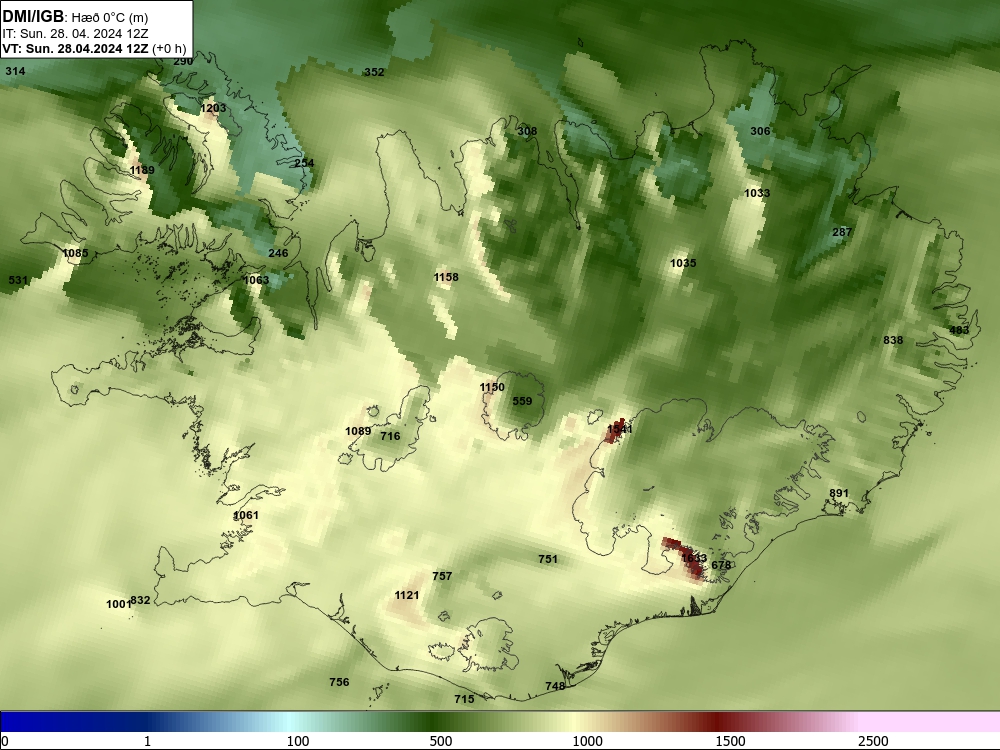Viewport: 1000px width, 750px height.
Task: Click the map value 1063
Action: 256,280
